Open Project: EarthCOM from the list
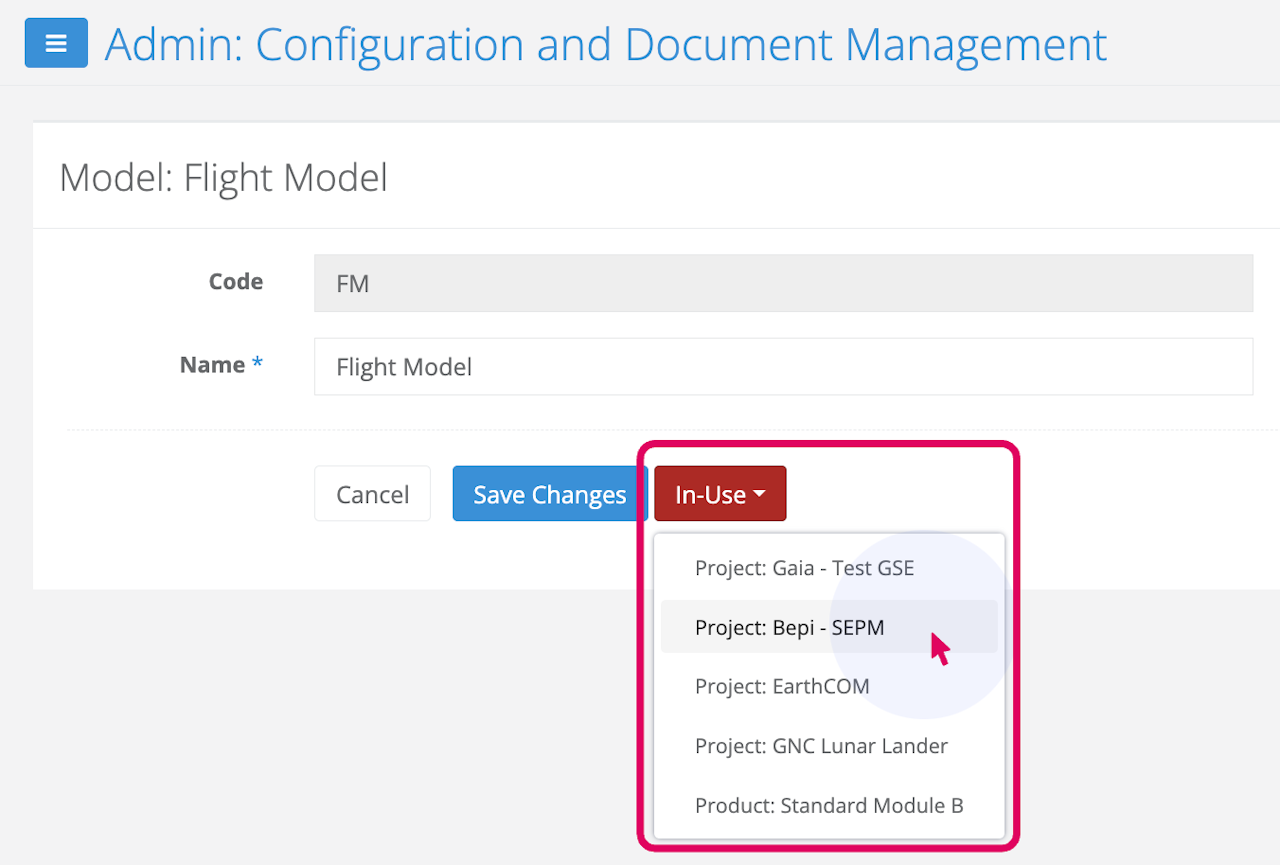This screenshot has height=865, width=1280. tap(782, 687)
